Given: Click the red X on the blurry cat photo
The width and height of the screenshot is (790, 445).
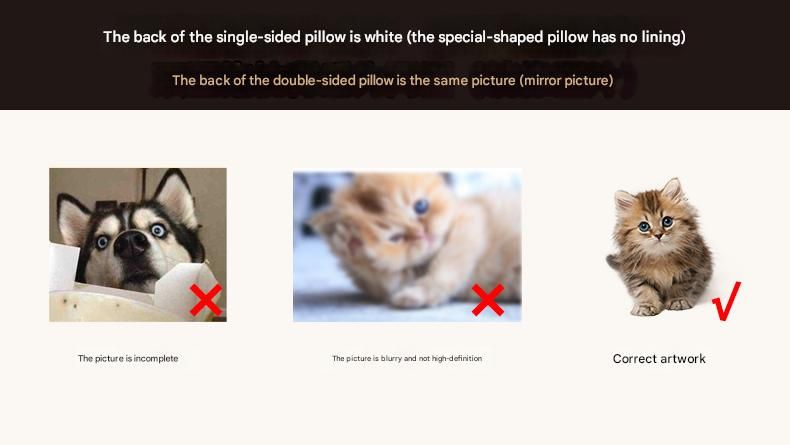Looking at the screenshot, I should (488, 300).
